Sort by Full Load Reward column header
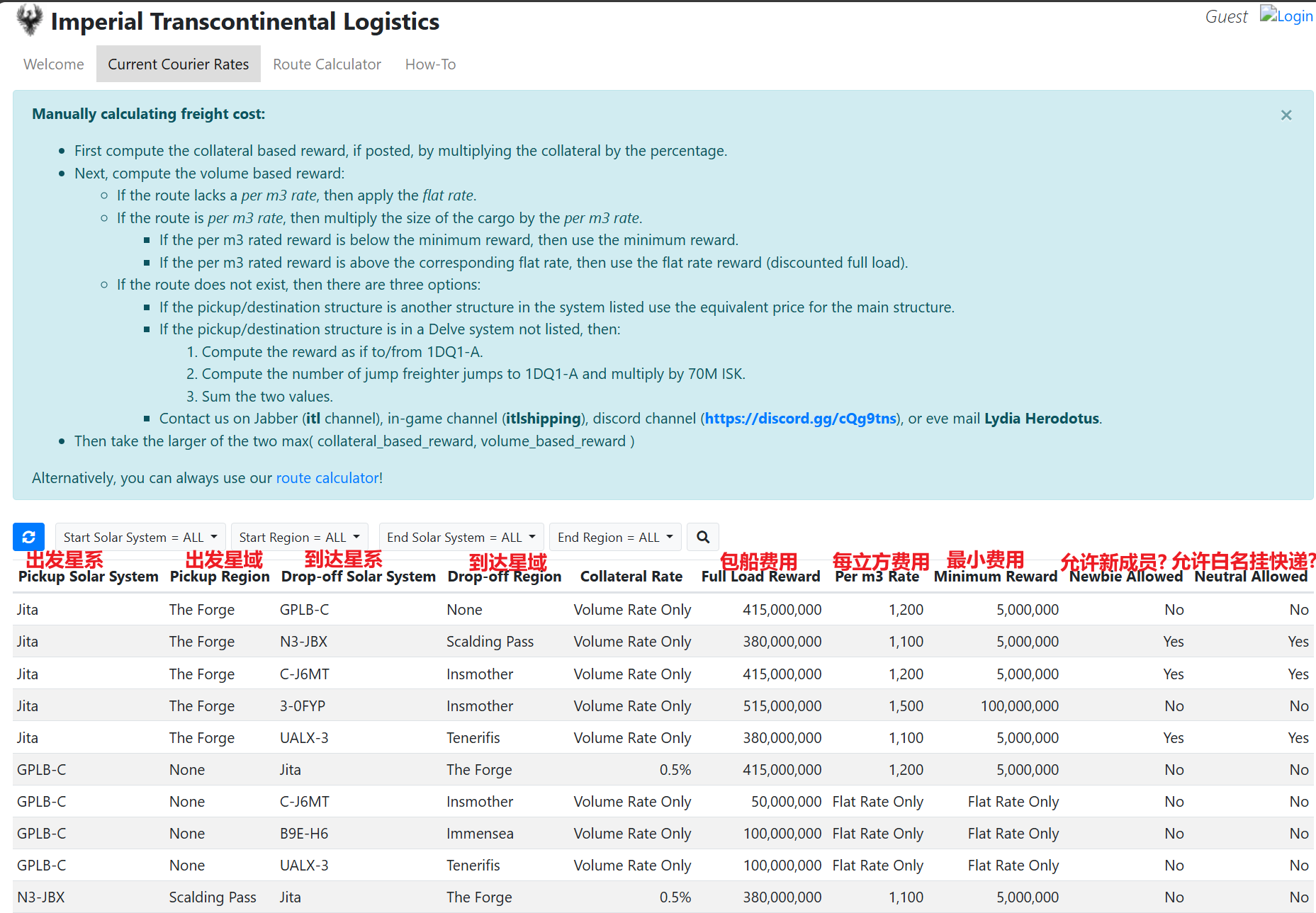This screenshot has width=1316, height=913. click(760, 577)
